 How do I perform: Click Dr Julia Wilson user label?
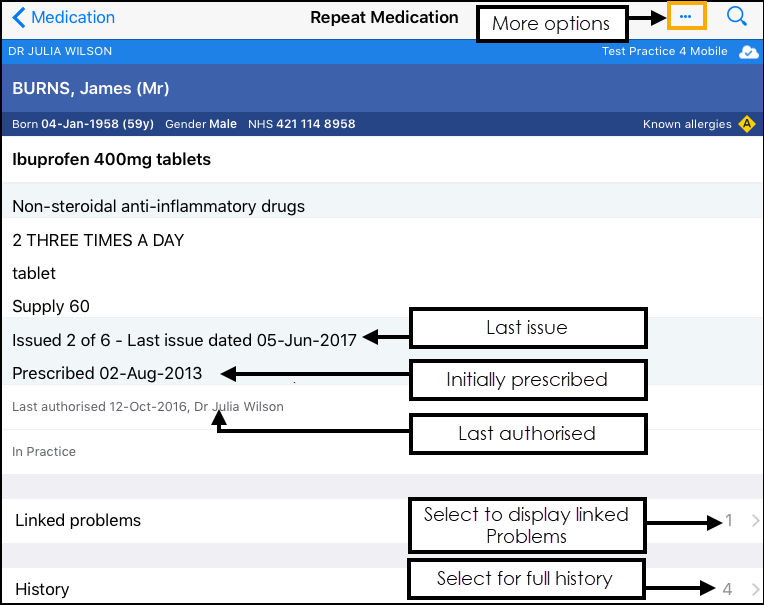60,51
